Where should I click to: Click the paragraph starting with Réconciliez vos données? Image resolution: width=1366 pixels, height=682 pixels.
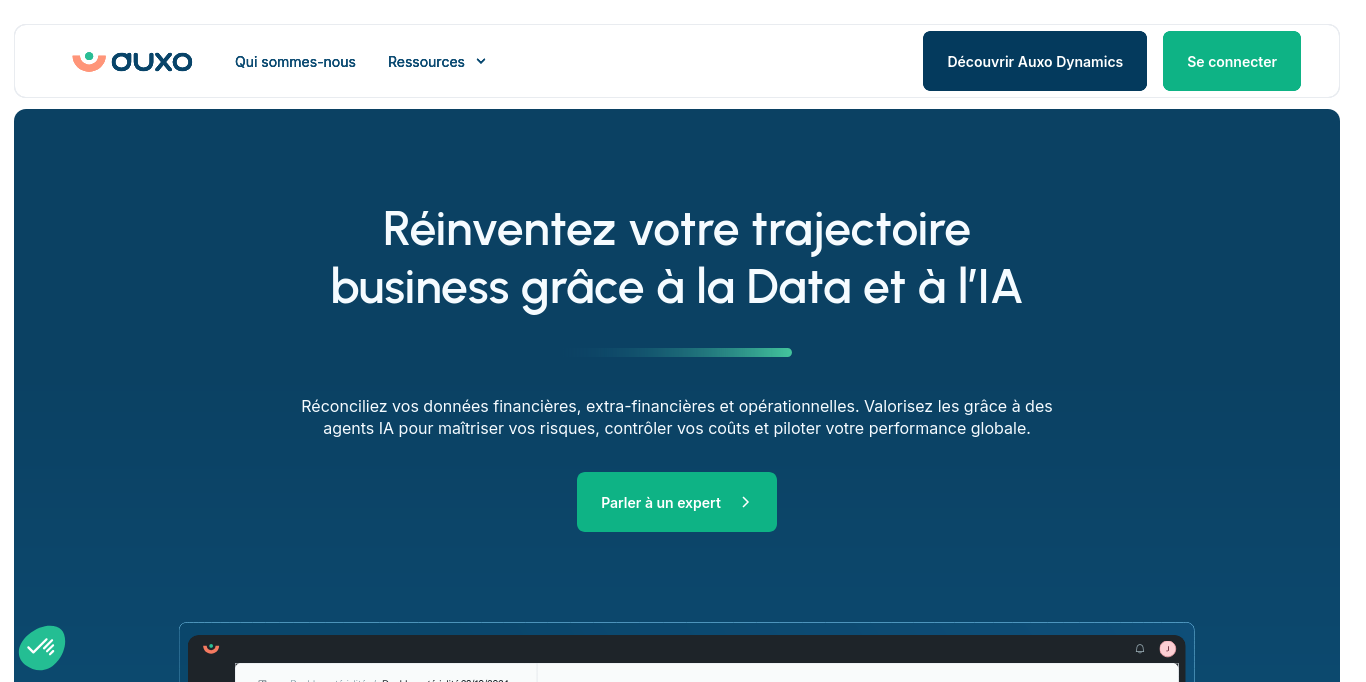676,418
